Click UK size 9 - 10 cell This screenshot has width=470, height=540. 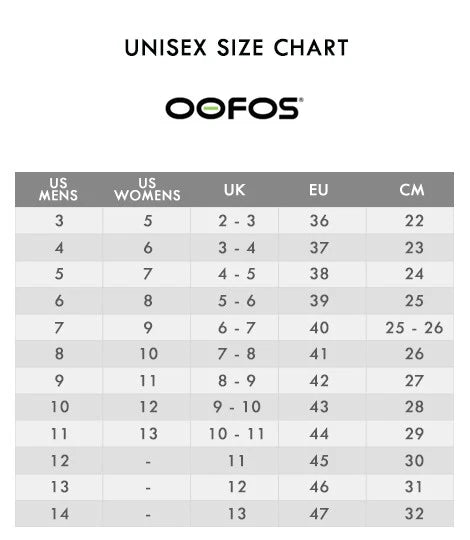234,407
